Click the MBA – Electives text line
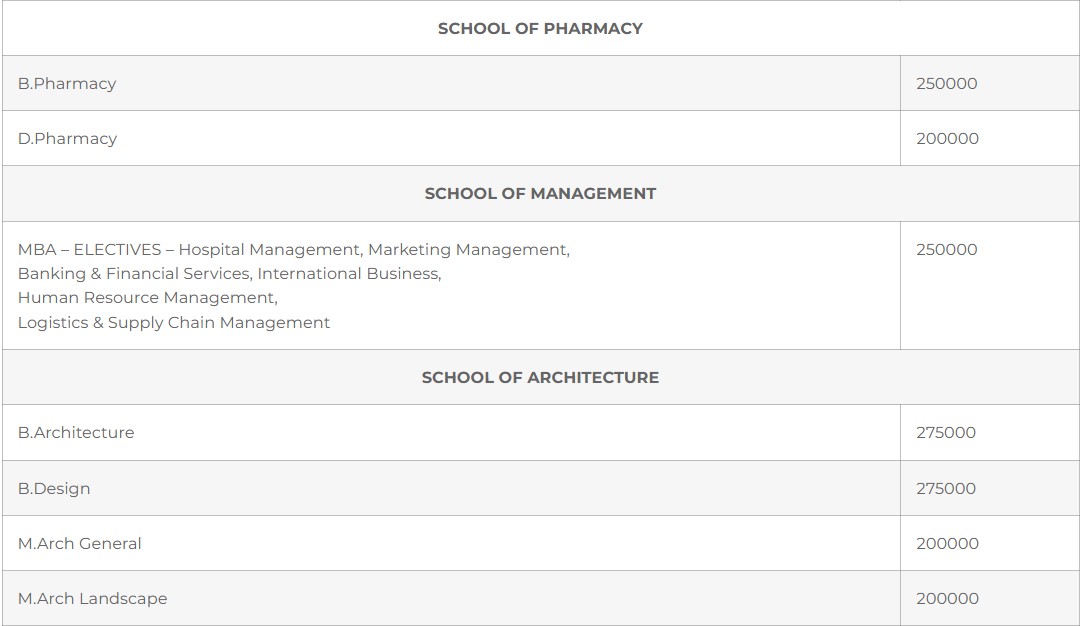1082x626 pixels. coord(293,250)
